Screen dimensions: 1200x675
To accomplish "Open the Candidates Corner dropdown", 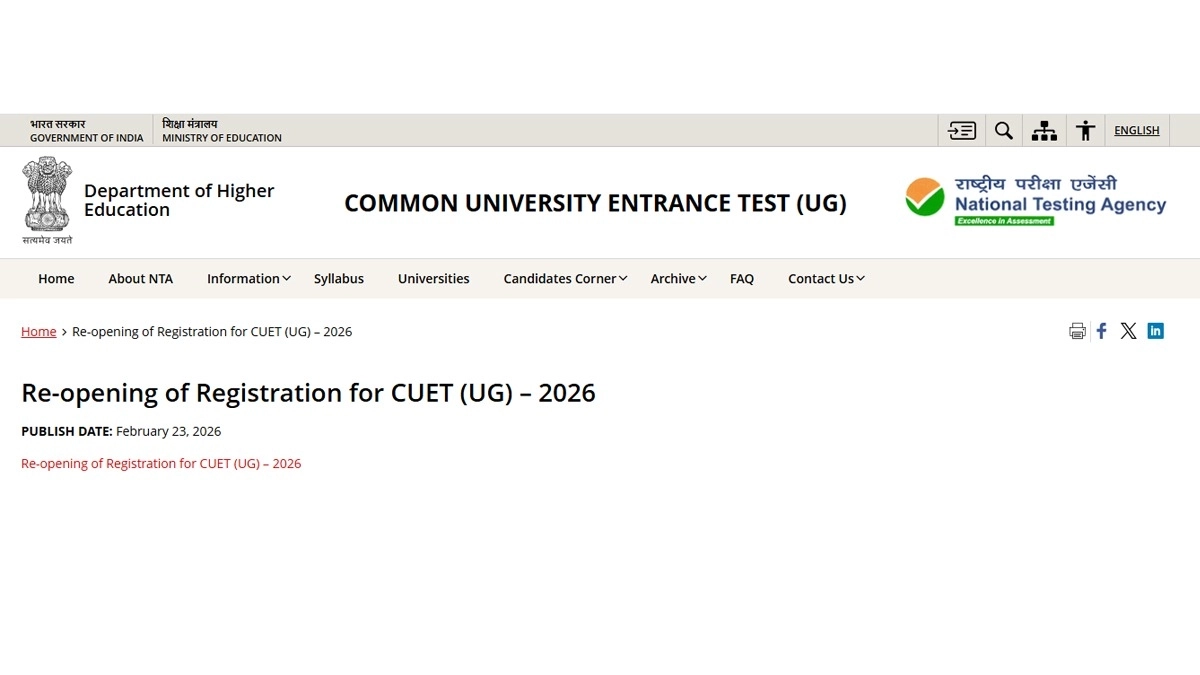I will tap(559, 278).
